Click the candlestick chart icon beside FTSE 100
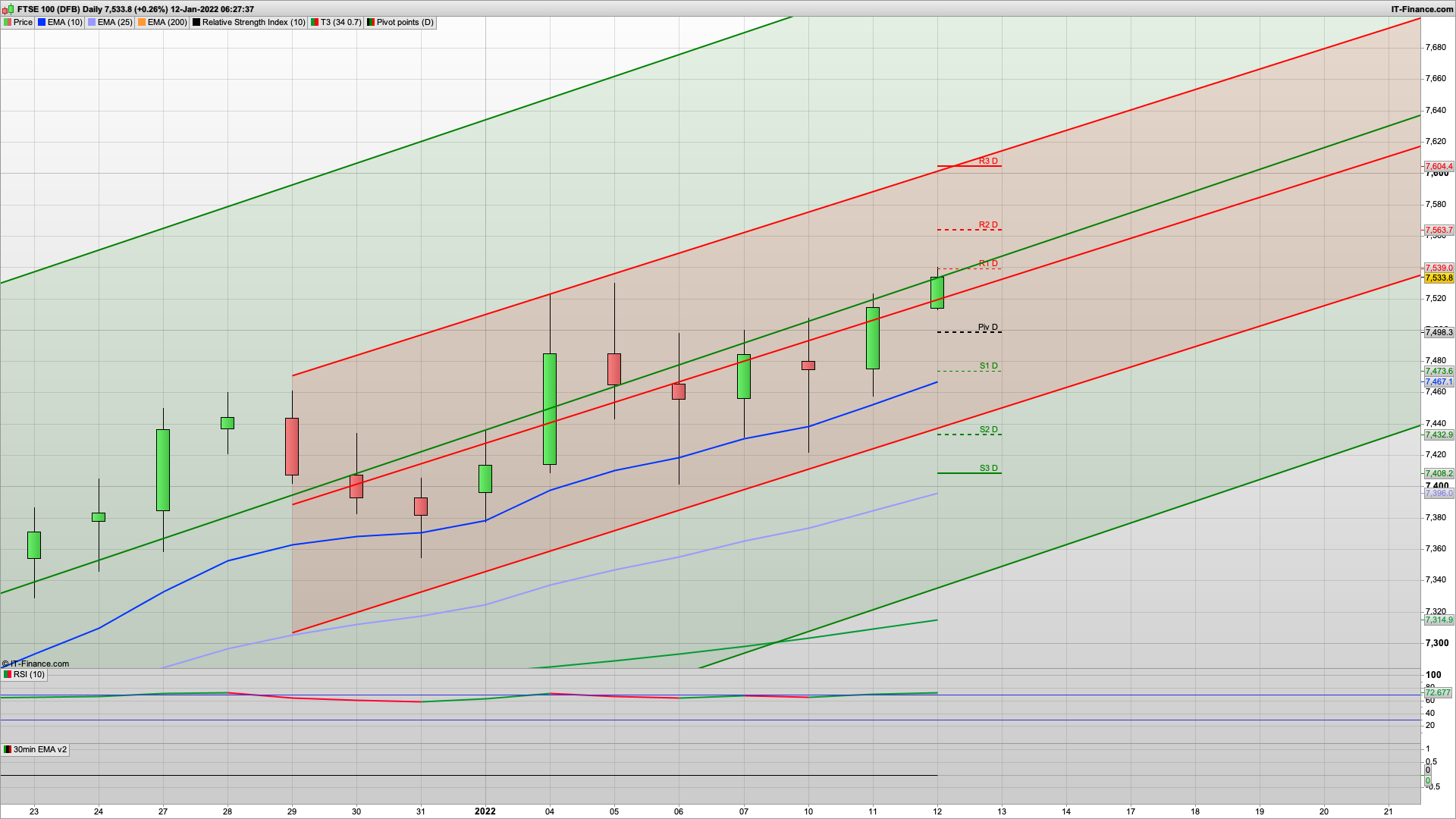The image size is (1456, 819). point(8,9)
